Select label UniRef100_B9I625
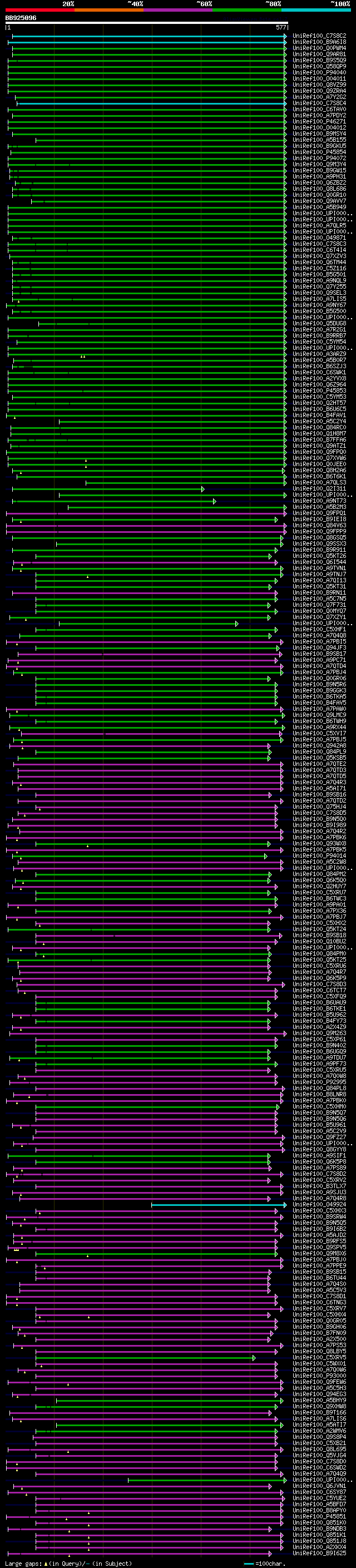This screenshot has width=356, height=1568. [319, 1554]
